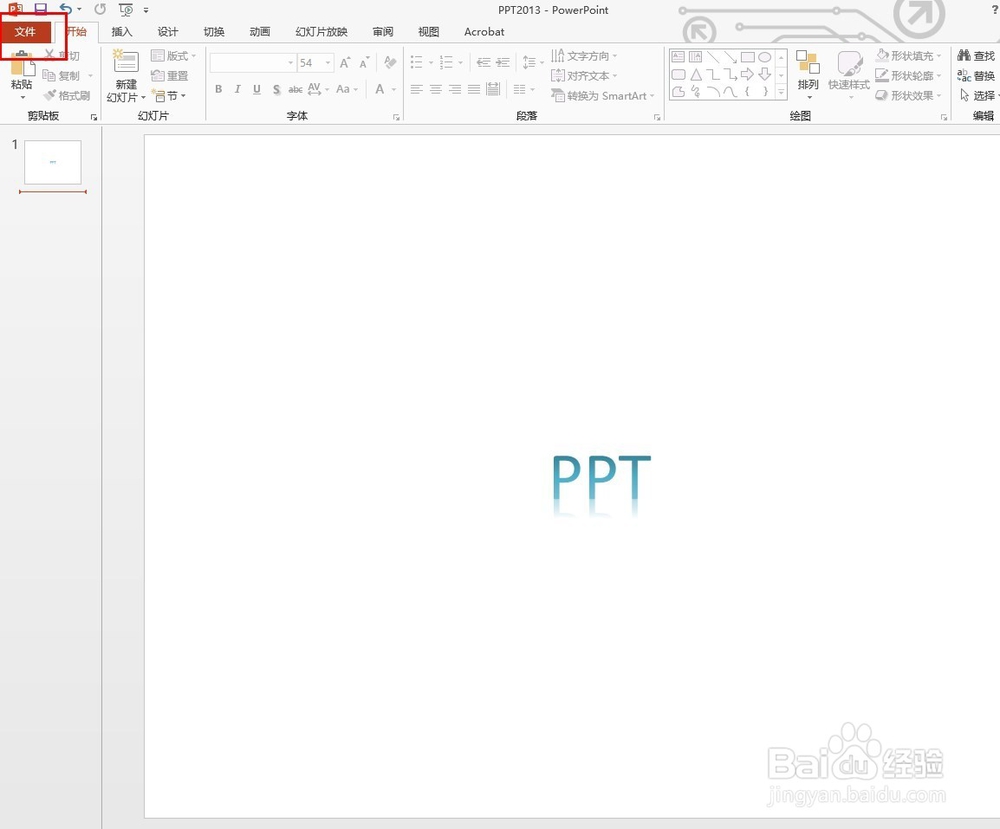Change the text direction
The width and height of the screenshot is (1000, 829).
pyautogui.click(x=584, y=55)
